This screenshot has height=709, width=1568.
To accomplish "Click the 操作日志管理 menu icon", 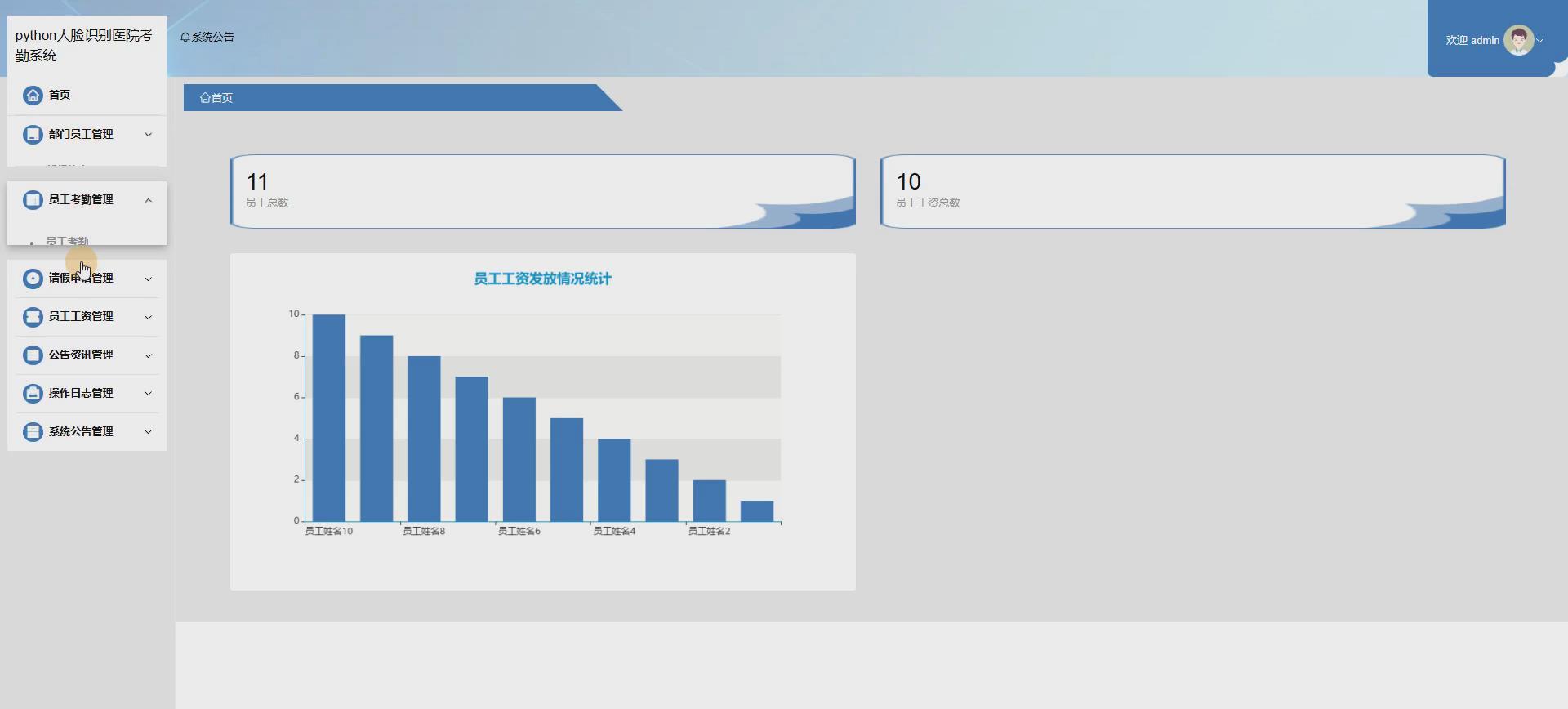I will click(33, 394).
